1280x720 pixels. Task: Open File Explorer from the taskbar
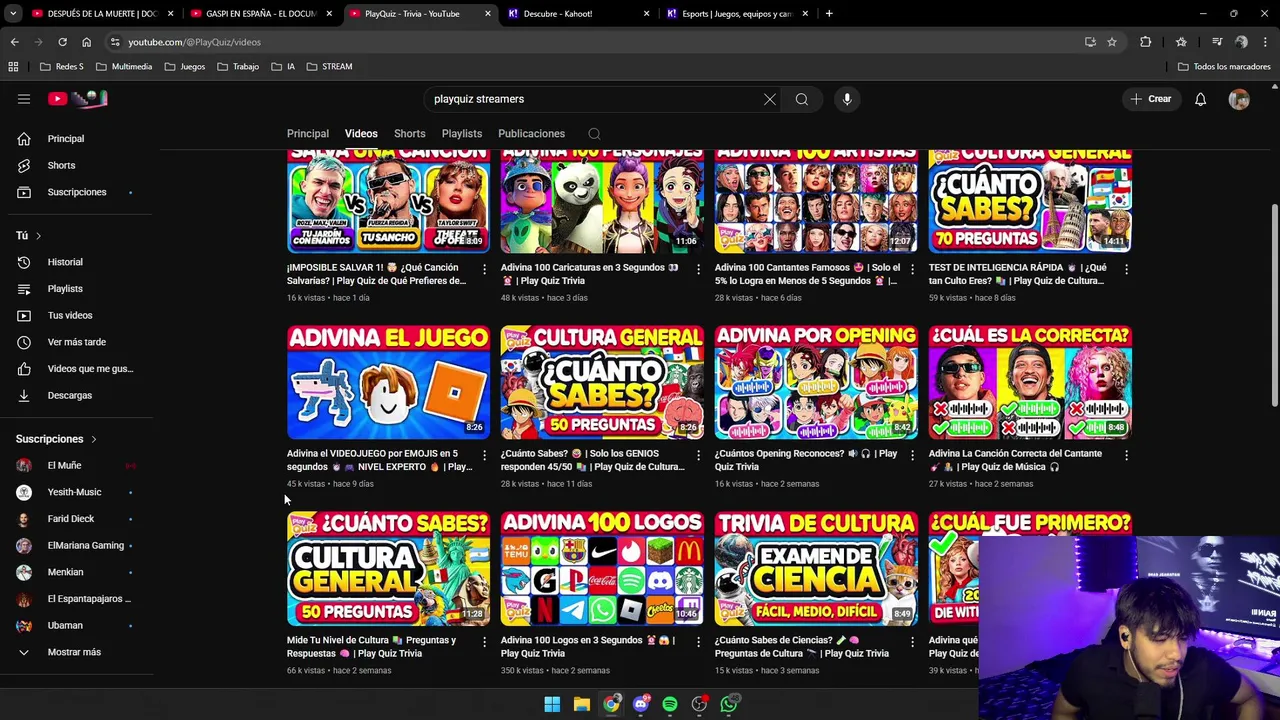pyautogui.click(x=581, y=704)
